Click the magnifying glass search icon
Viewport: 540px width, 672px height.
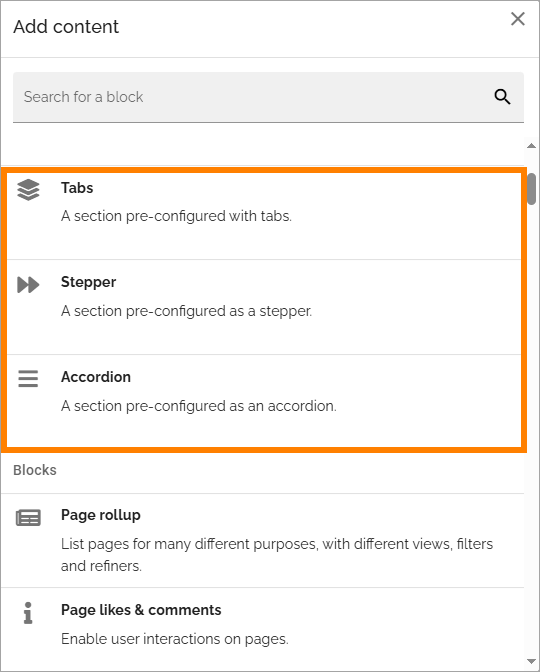[502, 97]
